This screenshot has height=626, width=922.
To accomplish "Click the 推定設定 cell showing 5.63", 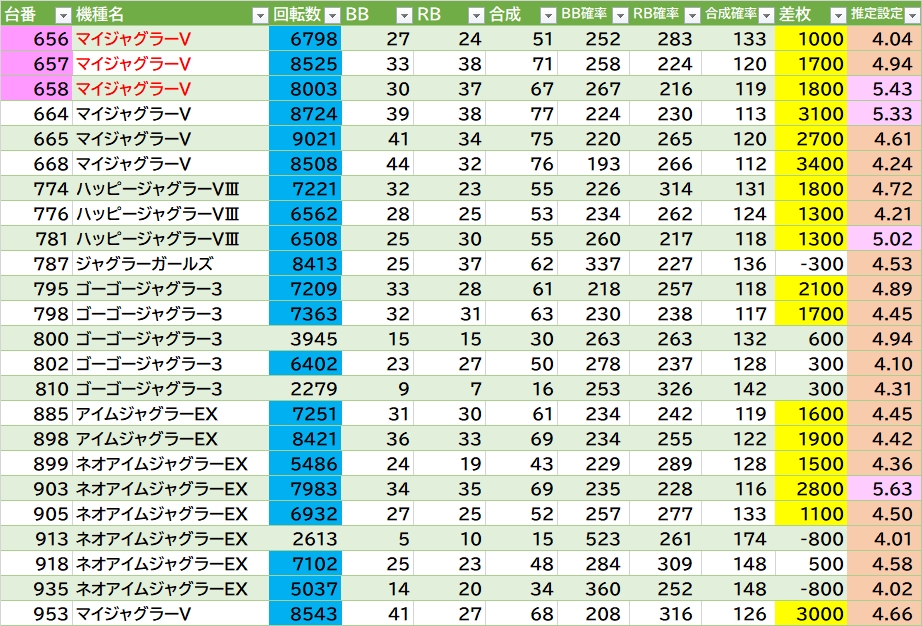I will [x=884, y=489].
